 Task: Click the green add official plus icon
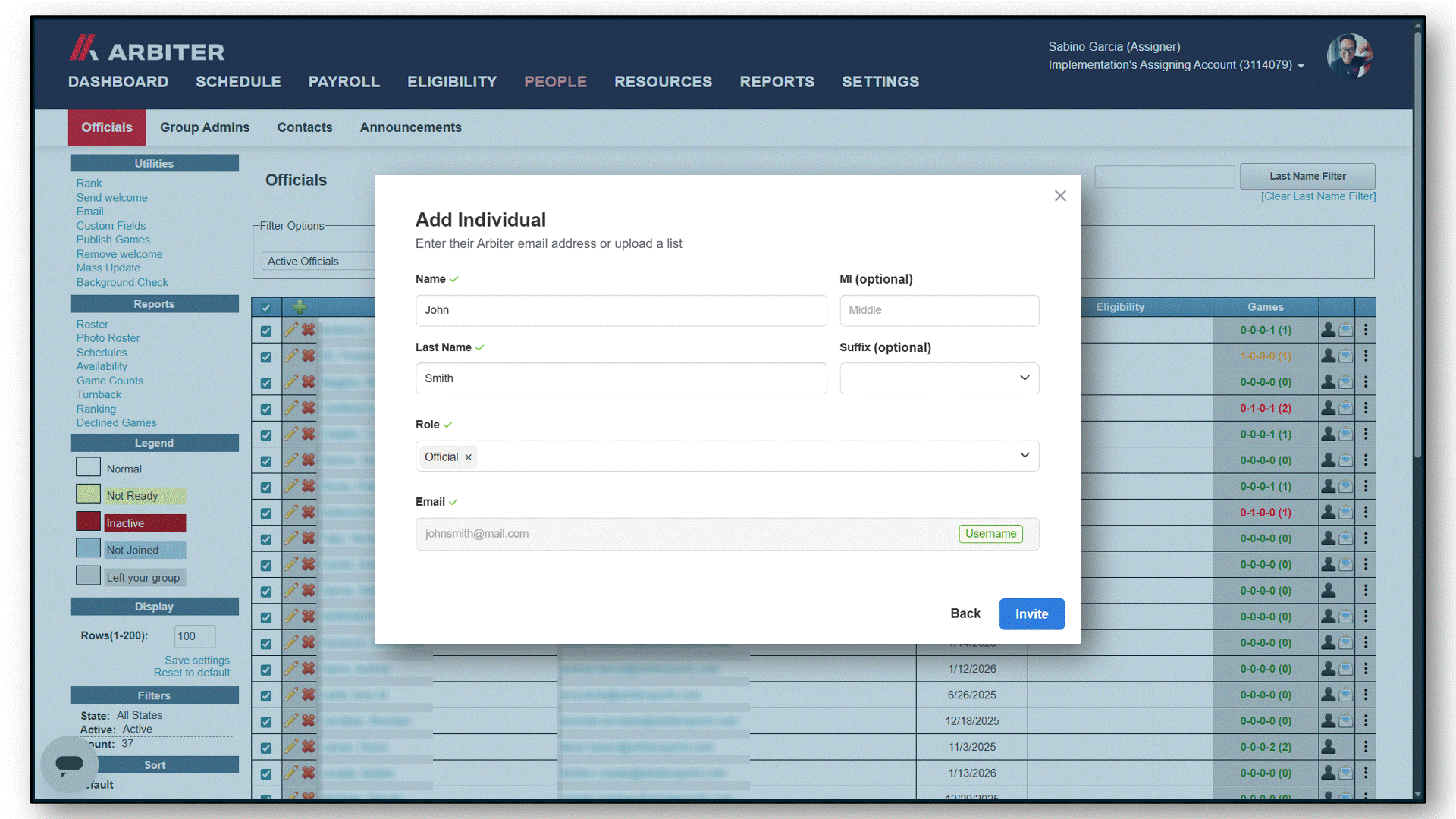click(x=300, y=307)
